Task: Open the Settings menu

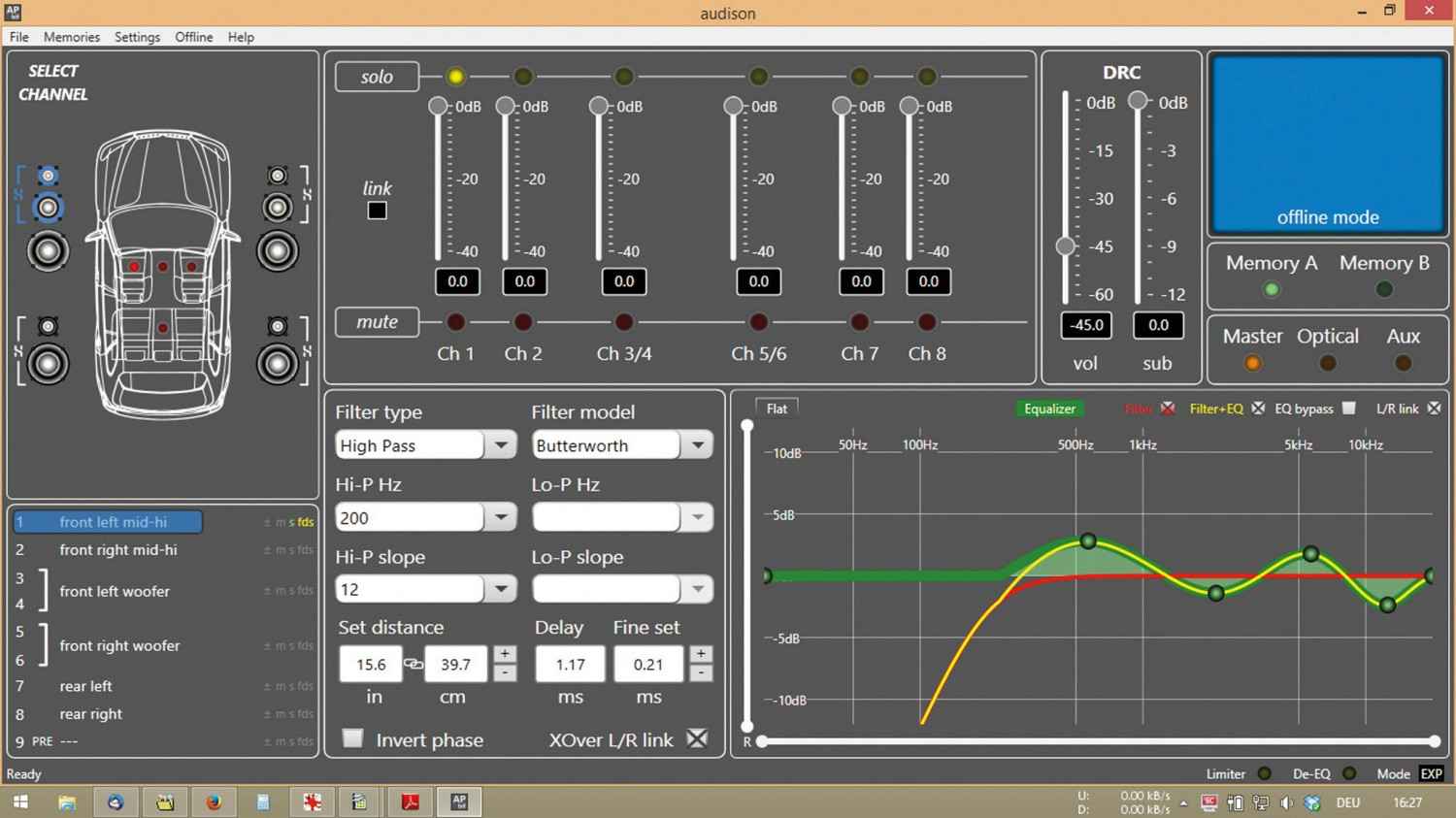Action: click(x=137, y=37)
